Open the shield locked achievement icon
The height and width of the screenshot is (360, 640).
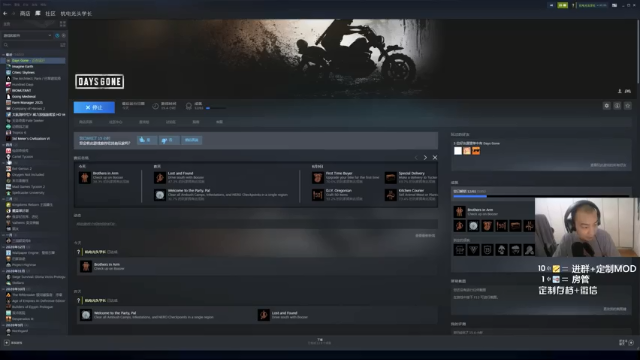487,250
